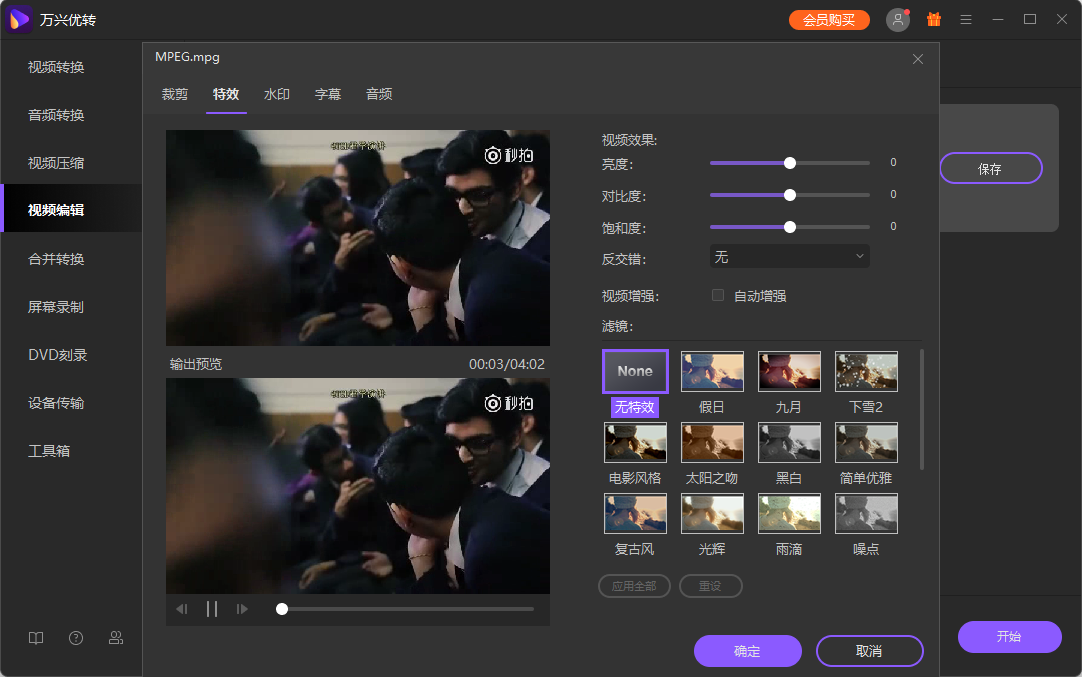Close the MPEG.mpg editing dialog

click(x=918, y=59)
